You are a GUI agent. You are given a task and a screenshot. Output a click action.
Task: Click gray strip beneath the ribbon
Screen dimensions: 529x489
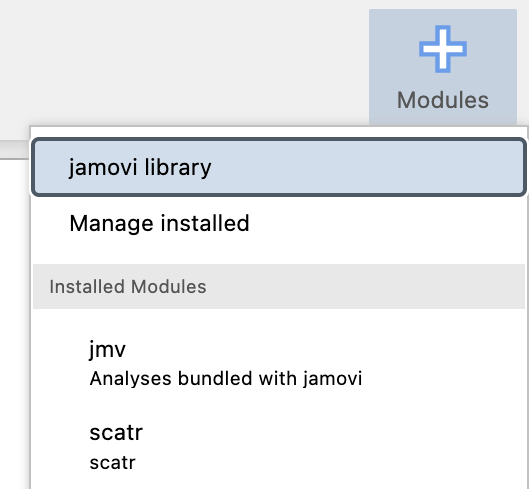14,150
